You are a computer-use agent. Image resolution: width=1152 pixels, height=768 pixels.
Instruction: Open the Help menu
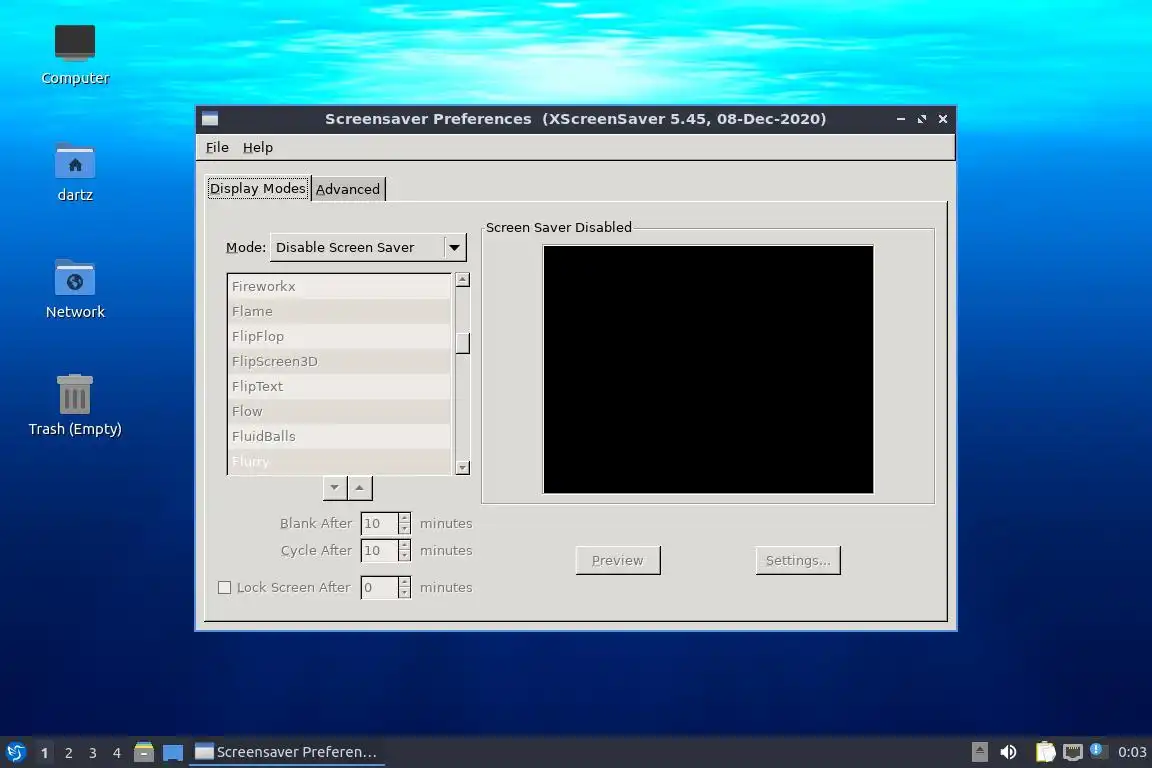tap(258, 147)
